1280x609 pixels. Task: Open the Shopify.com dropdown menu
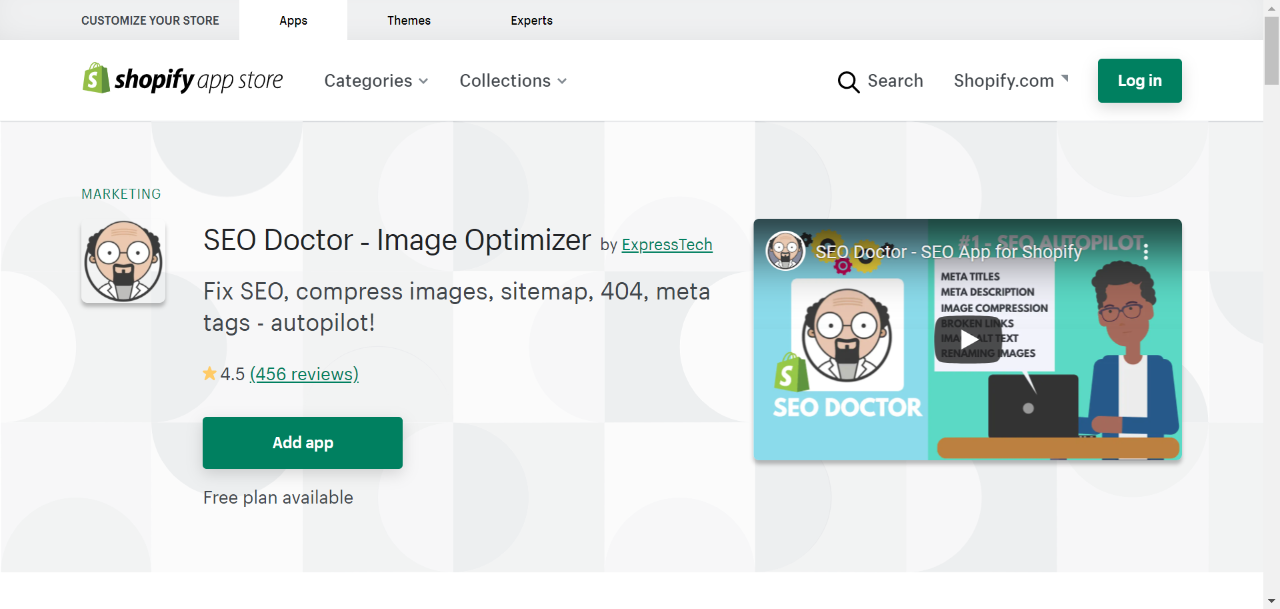pos(1011,81)
